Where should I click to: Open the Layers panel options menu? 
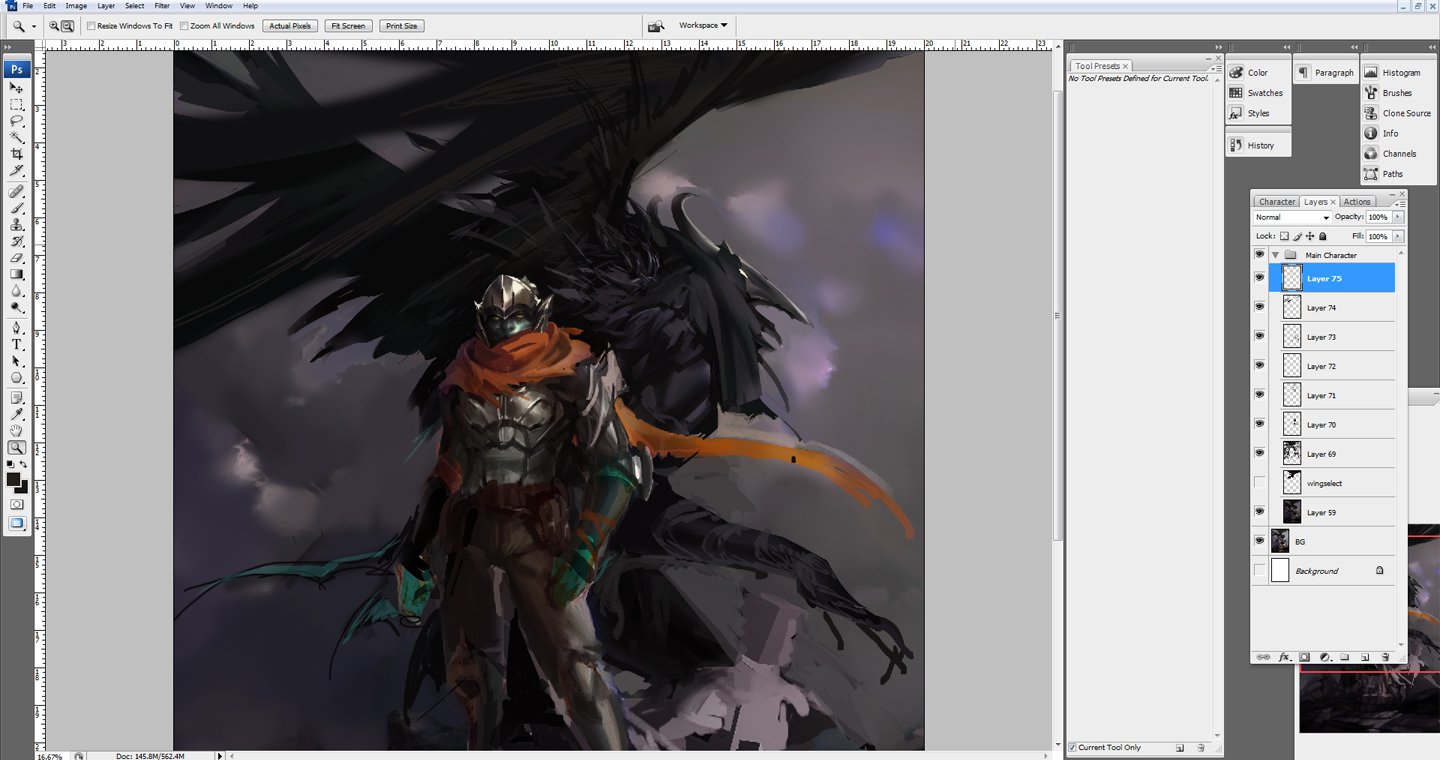pos(1399,203)
